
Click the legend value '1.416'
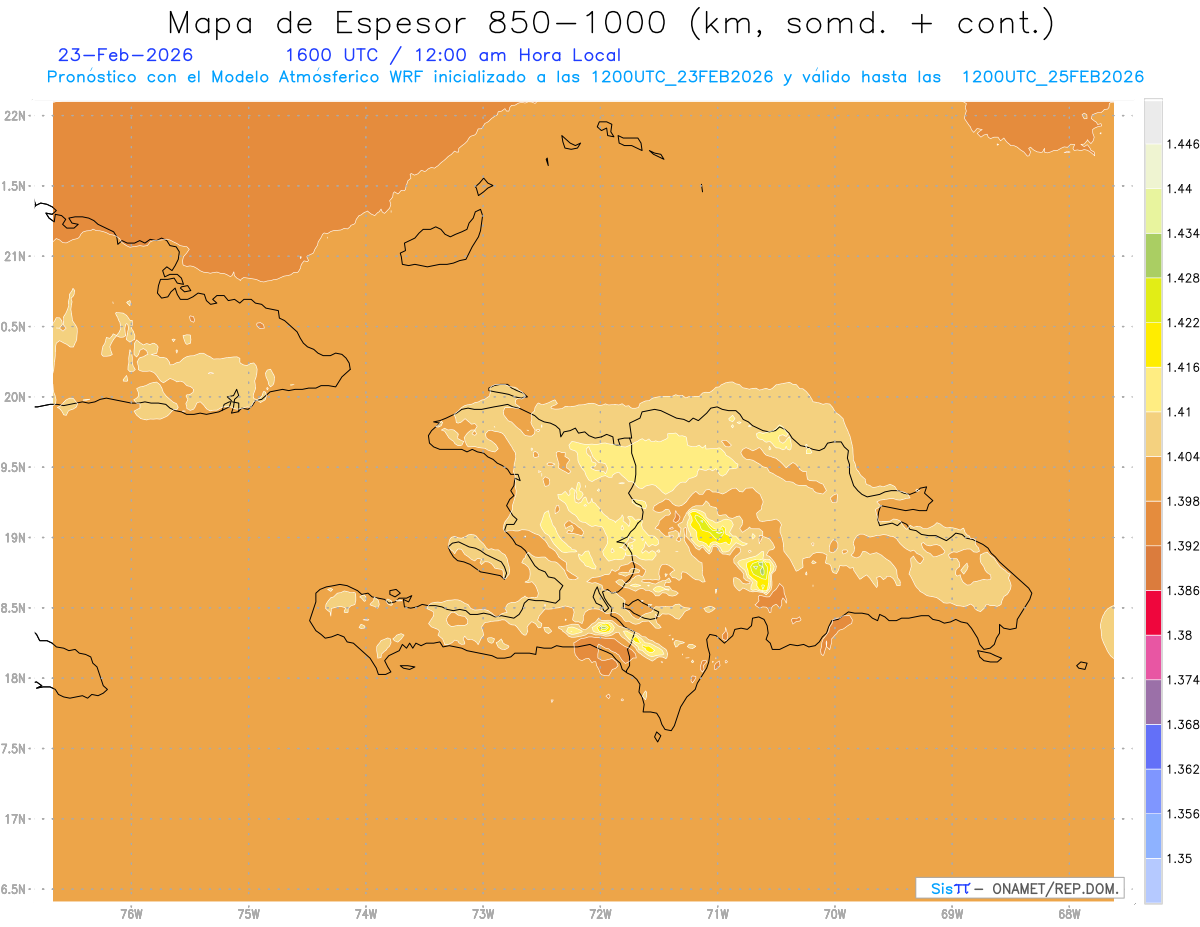click(x=1185, y=367)
